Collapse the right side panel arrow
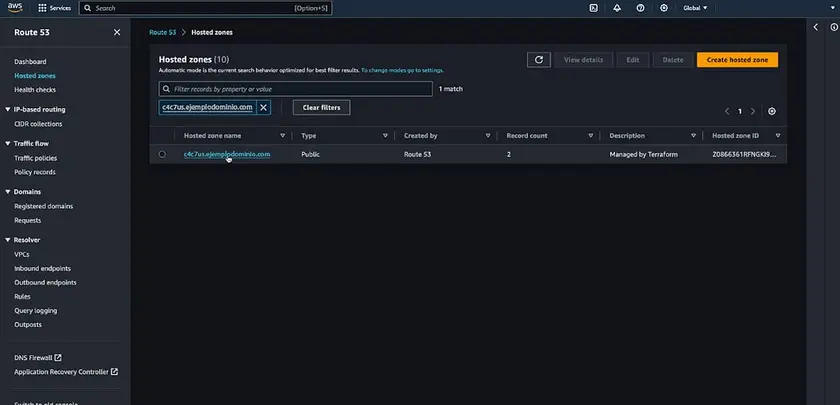This screenshot has width=840, height=405. (815, 27)
